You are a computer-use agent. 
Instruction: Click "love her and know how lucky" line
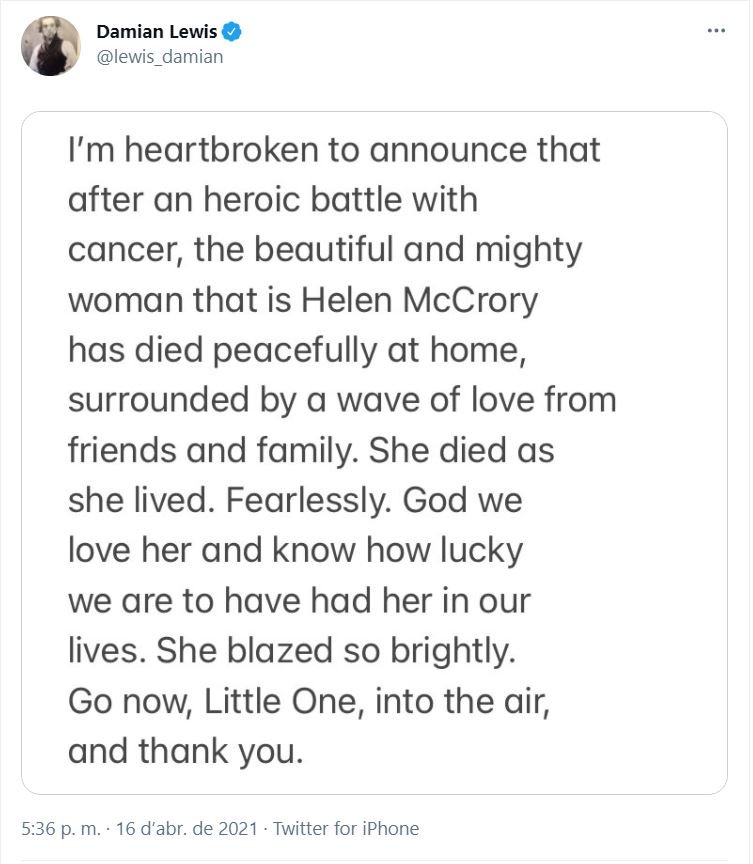coord(295,550)
